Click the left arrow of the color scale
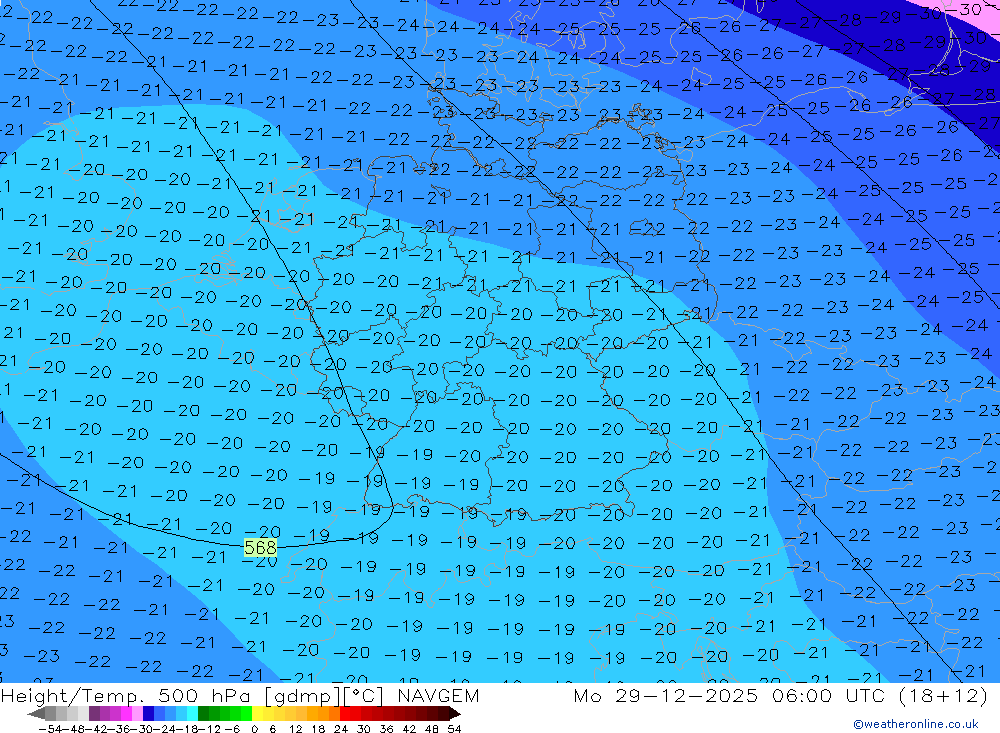The width and height of the screenshot is (1000, 733). pyautogui.click(x=36, y=714)
